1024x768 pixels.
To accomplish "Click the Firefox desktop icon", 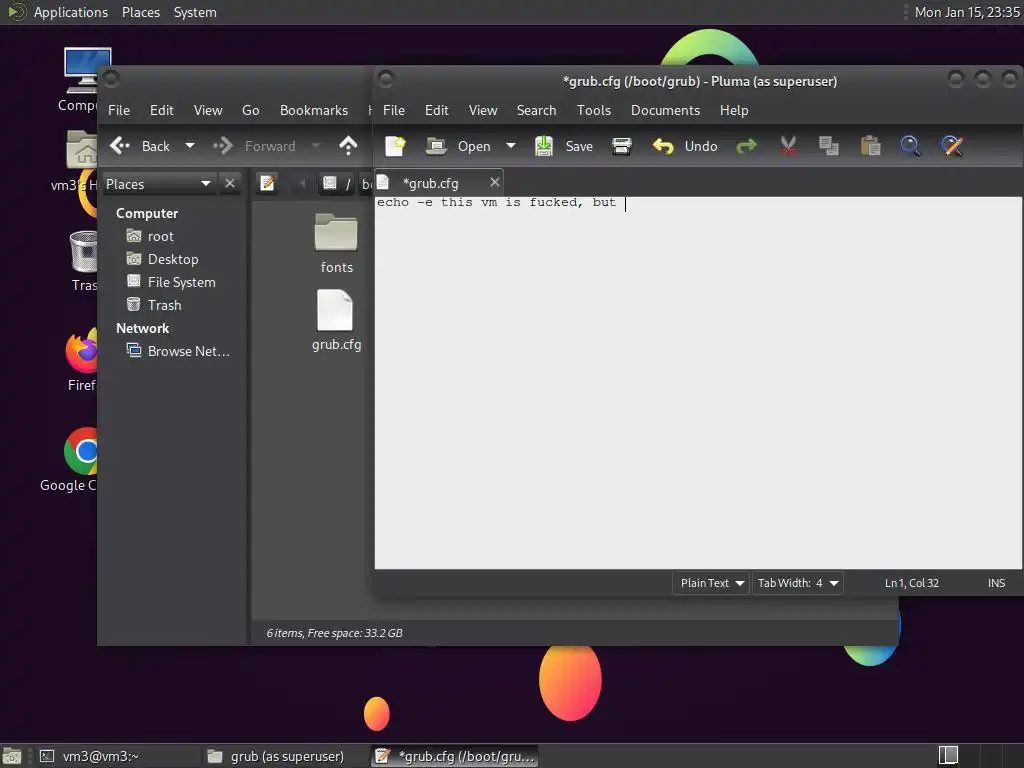I will 82,359.
